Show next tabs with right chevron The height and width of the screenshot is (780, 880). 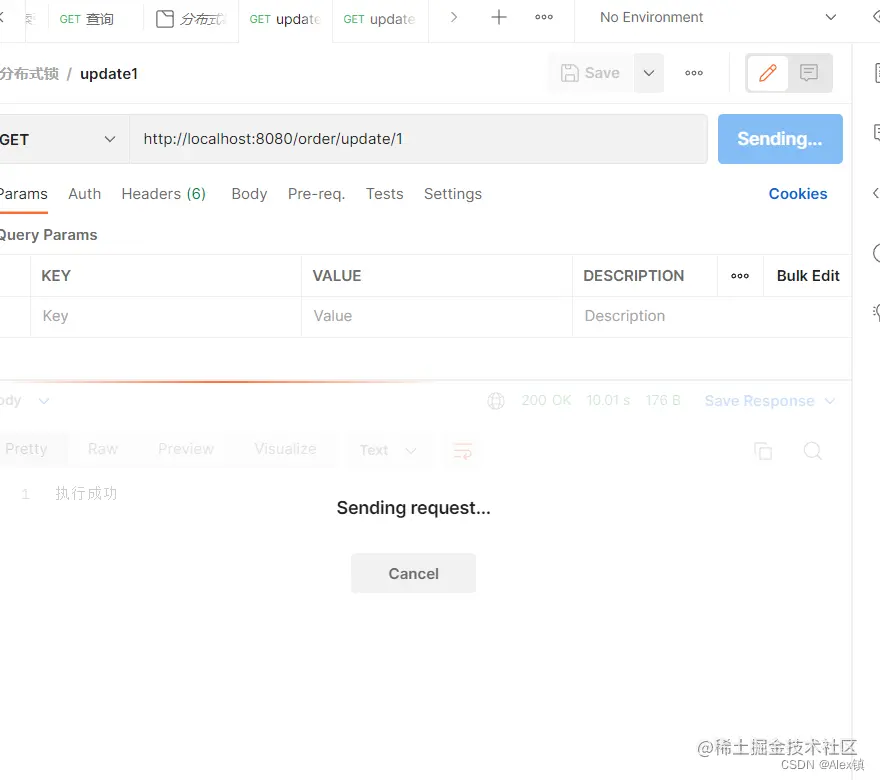(x=454, y=17)
